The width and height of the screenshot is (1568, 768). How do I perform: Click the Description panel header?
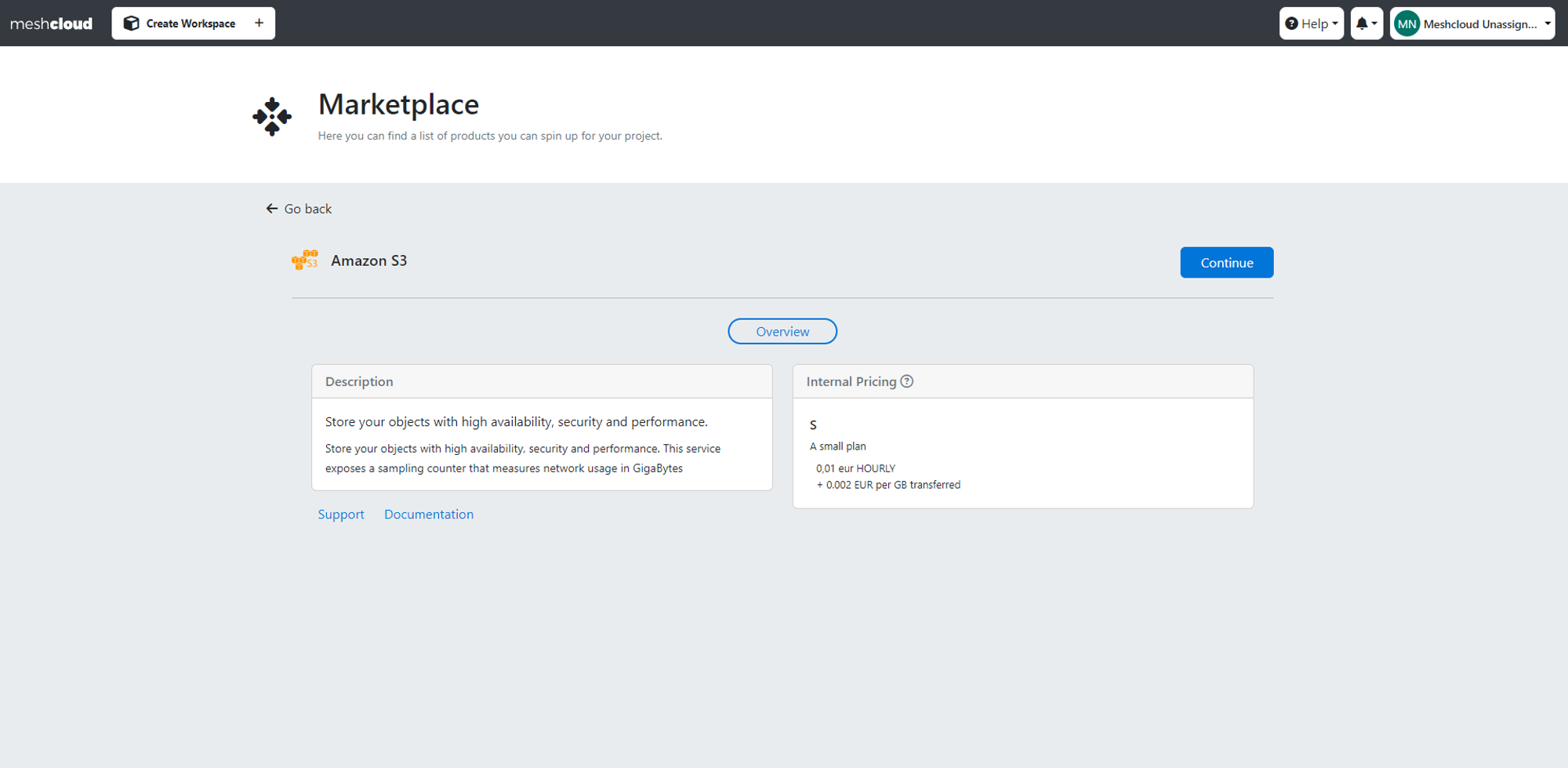[x=543, y=381]
